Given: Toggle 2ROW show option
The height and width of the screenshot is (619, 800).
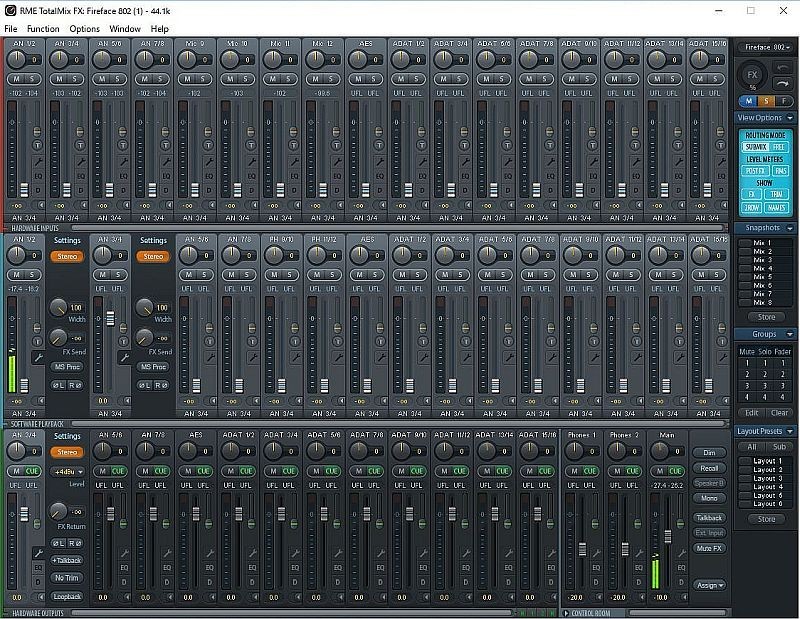Looking at the screenshot, I should tap(751, 208).
